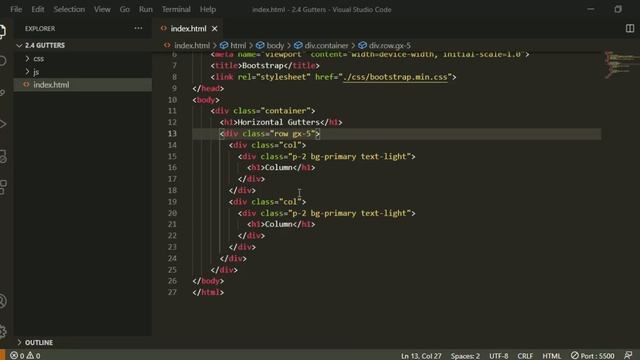Select index.html in the explorer tree
The height and width of the screenshot is (360, 640).
pos(83,84)
